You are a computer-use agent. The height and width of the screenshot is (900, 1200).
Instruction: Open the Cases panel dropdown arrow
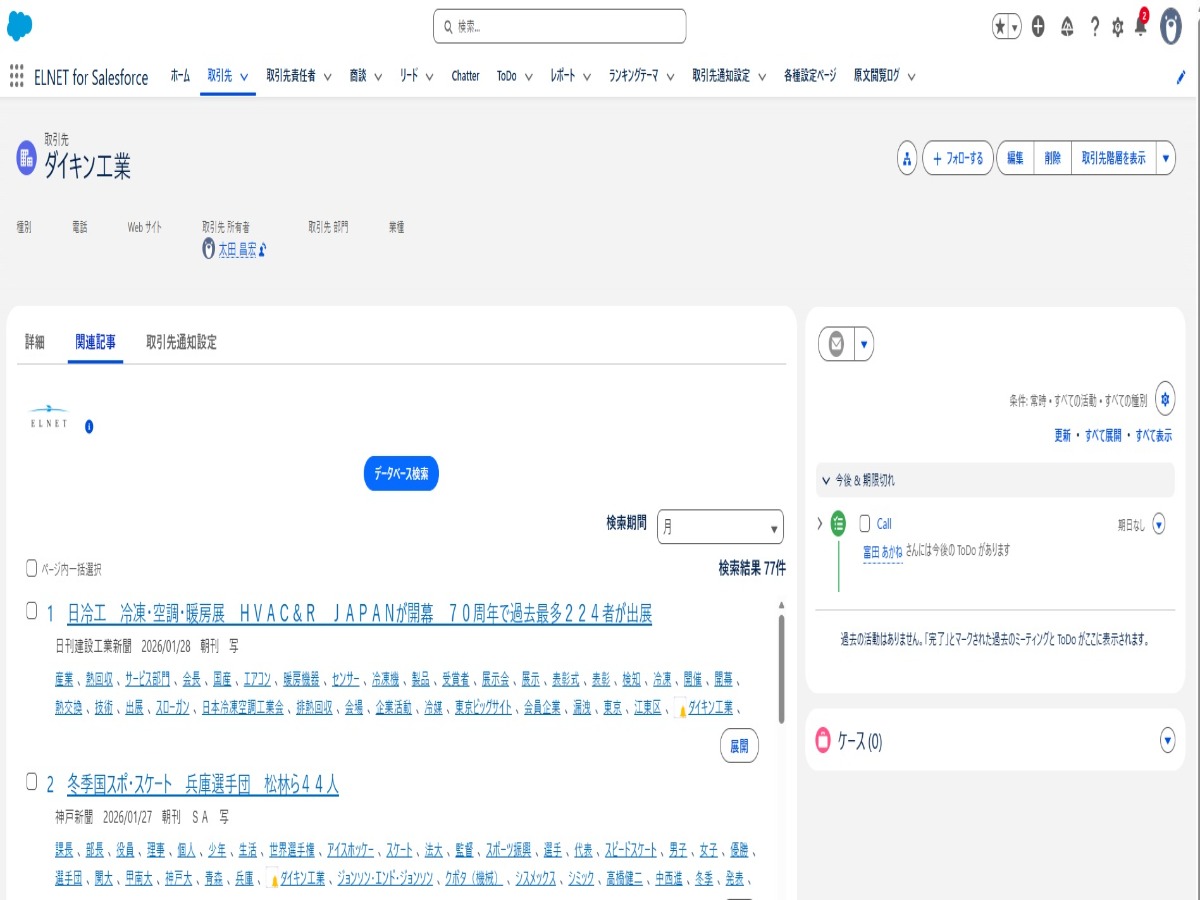tap(1166, 740)
